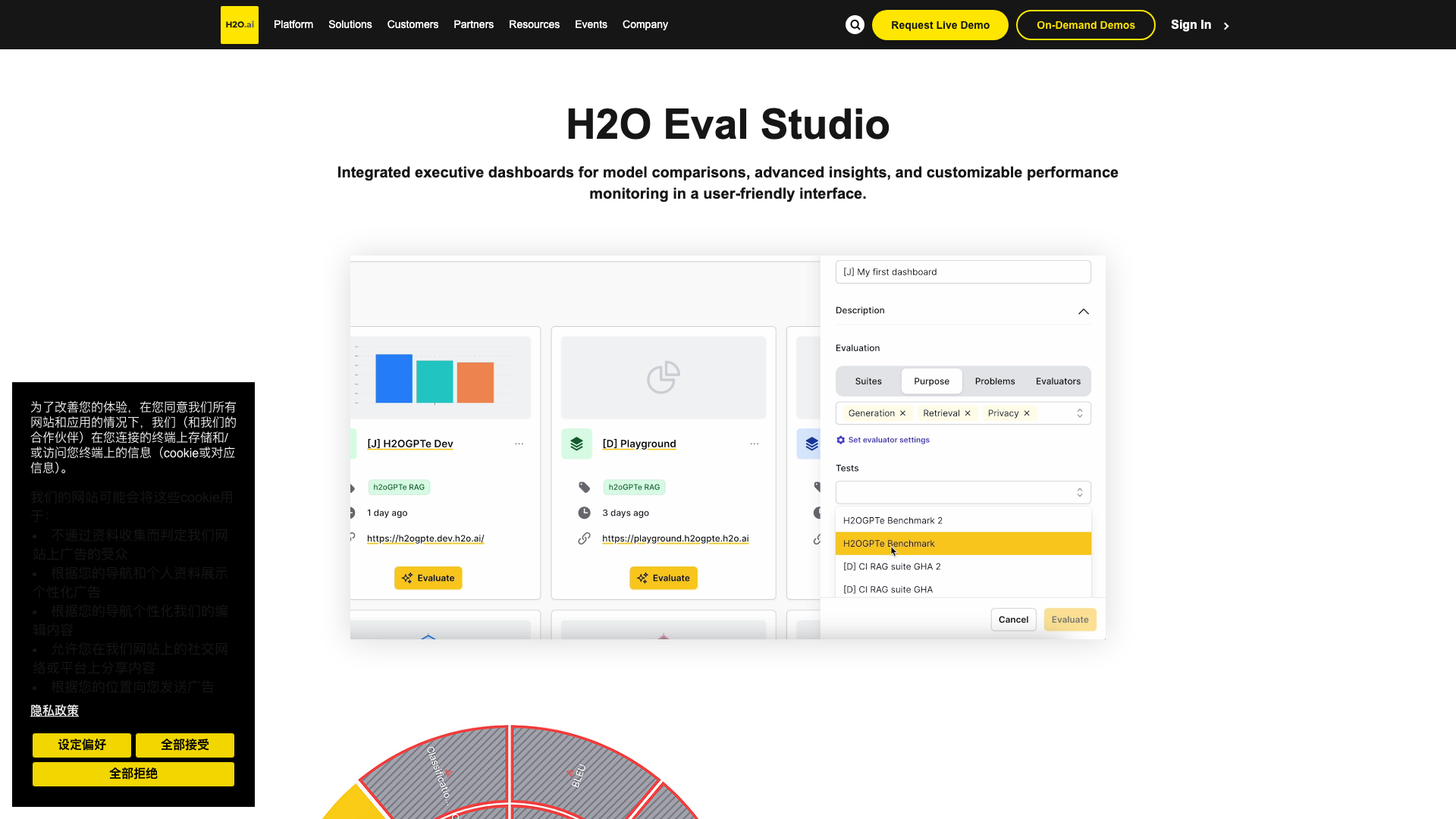Collapse the Description section chevron

pos(1084,312)
